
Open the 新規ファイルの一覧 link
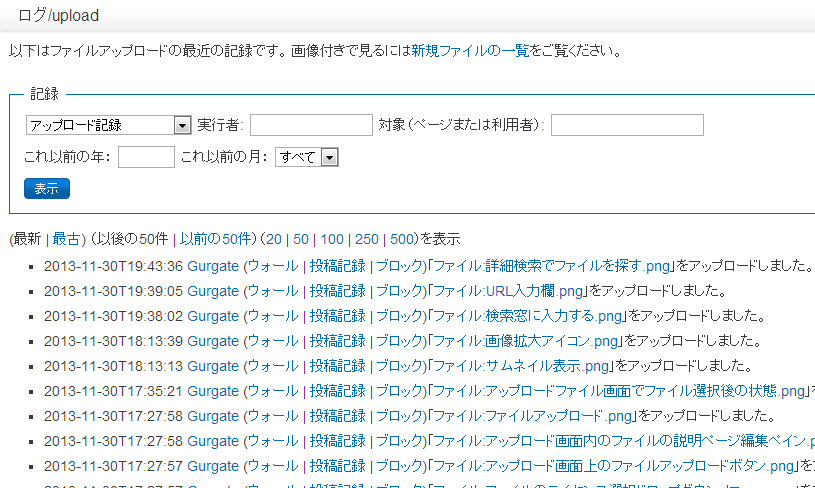[x=470, y=50]
